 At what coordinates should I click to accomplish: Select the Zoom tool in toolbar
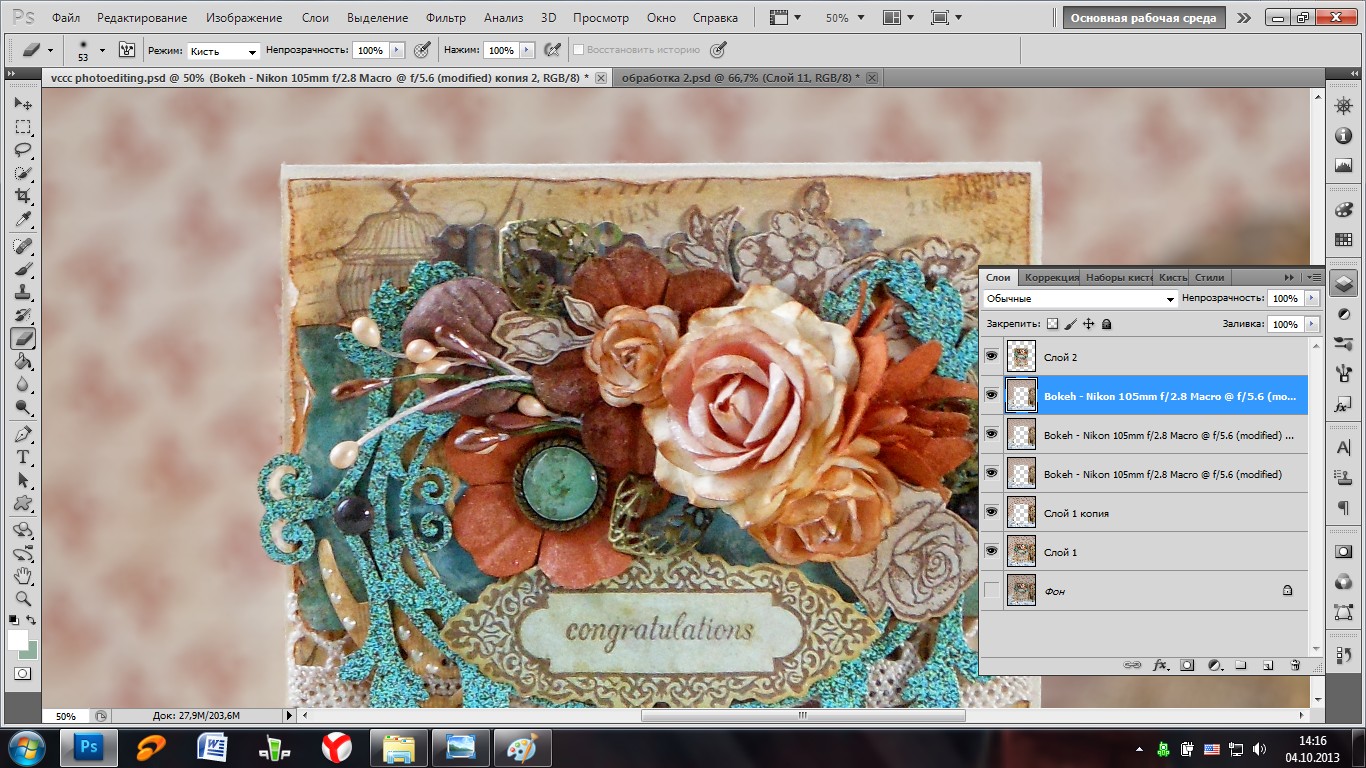pyautogui.click(x=23, y=598)
